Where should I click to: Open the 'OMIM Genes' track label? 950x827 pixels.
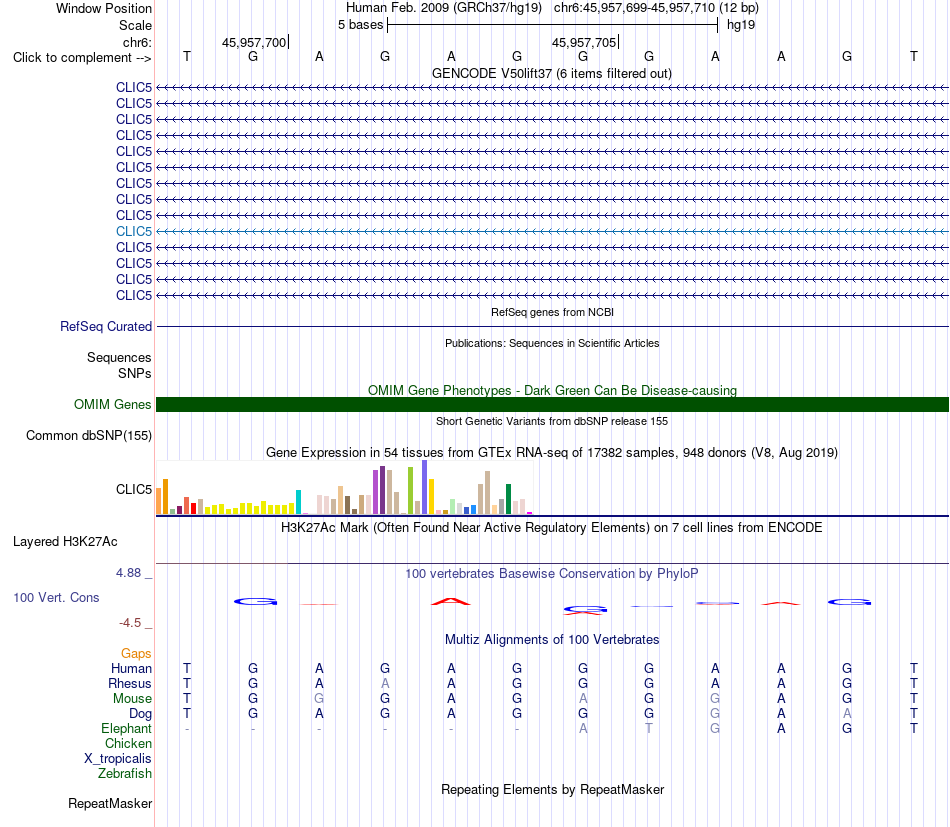(113, 404)
